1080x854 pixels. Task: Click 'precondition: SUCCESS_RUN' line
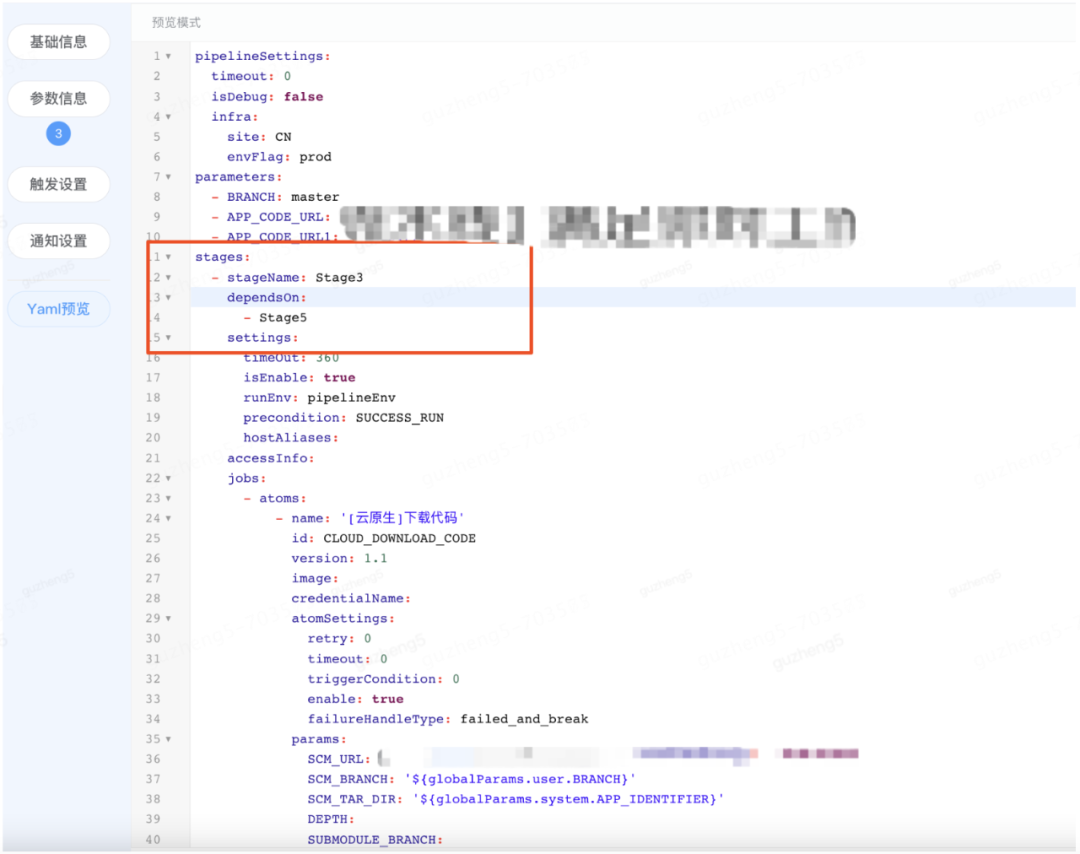[343, 418]
